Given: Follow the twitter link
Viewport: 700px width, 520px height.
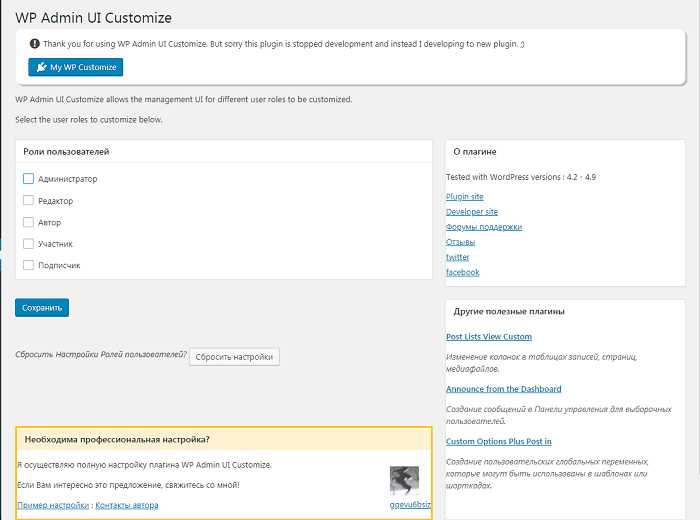Looking at the screenshot, I should (458, 257).
